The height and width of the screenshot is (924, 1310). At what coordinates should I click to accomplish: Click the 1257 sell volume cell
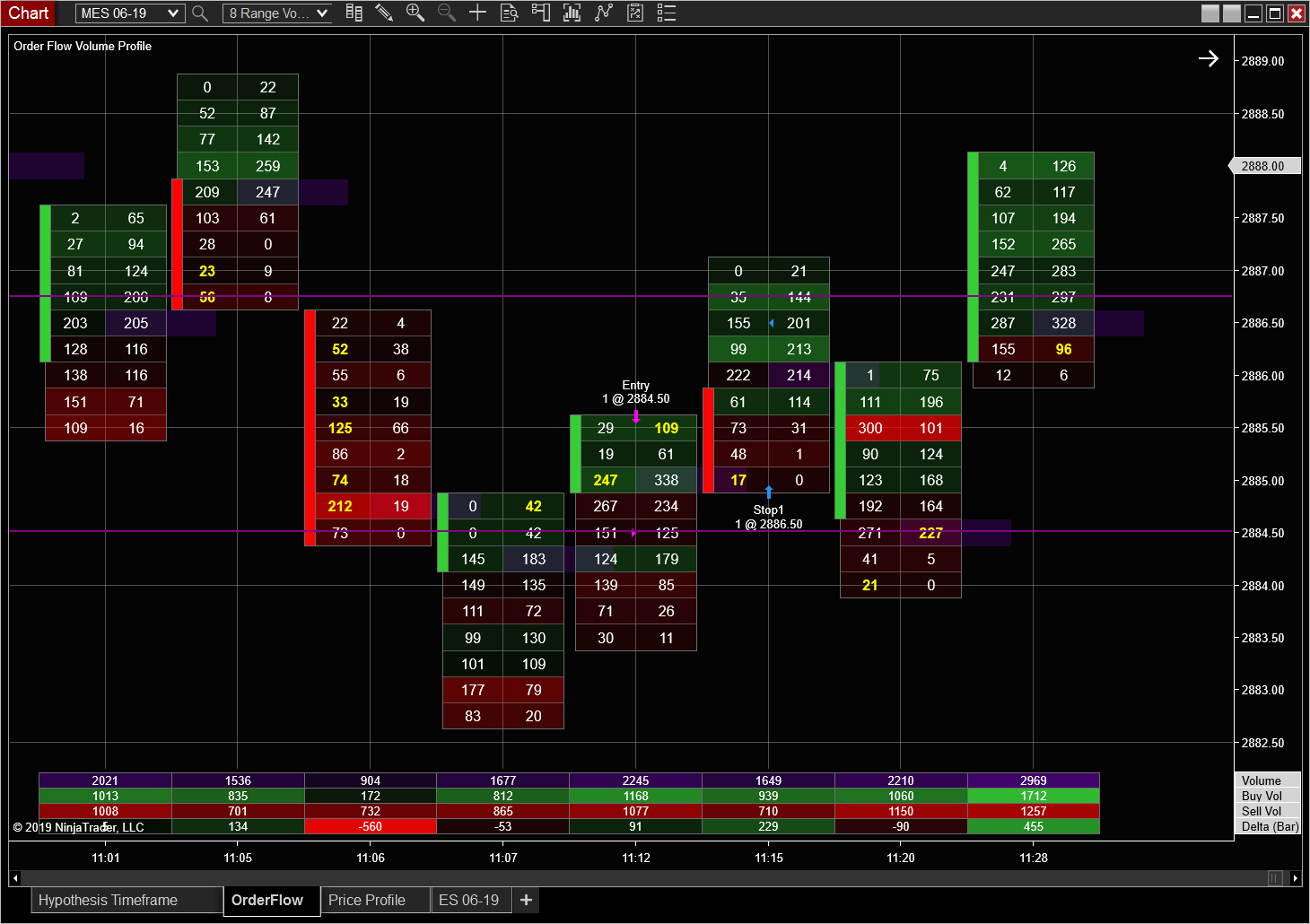tap(1034, 811)
